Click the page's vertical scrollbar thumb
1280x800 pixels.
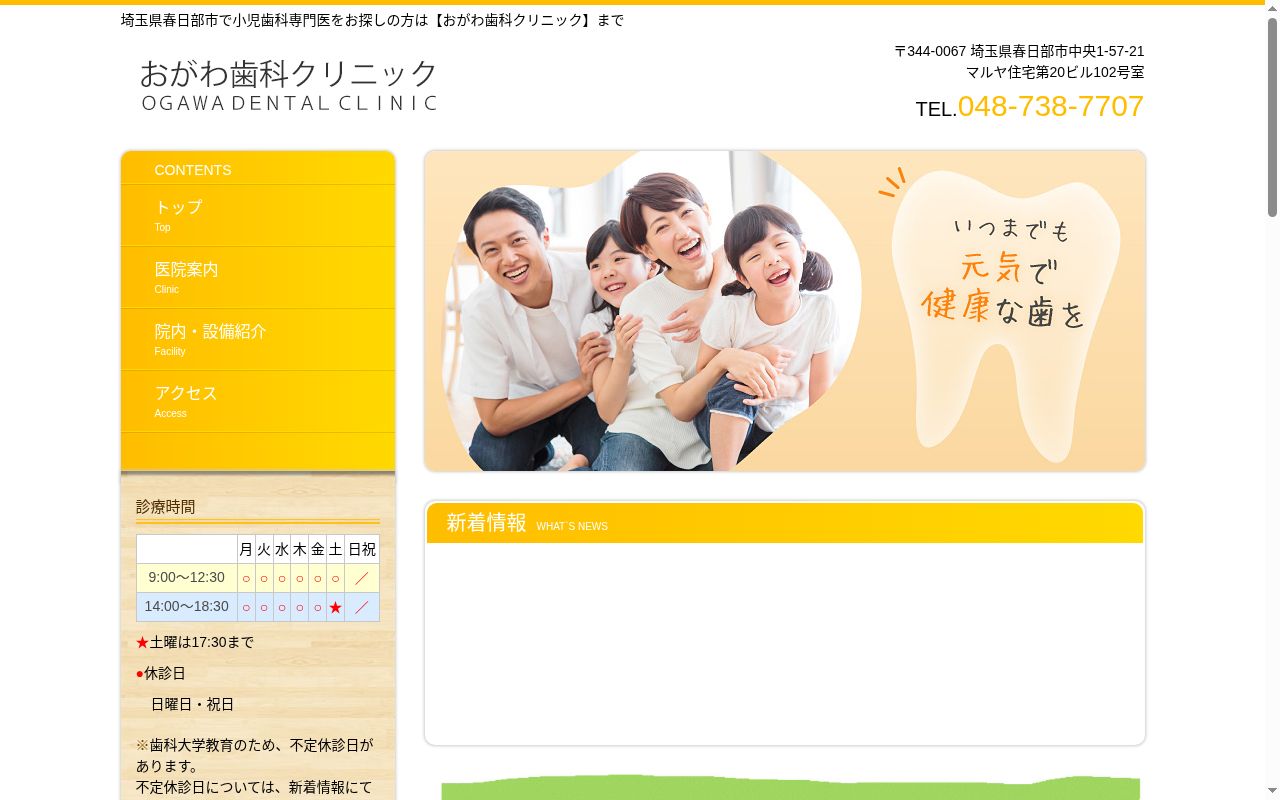click(x=1272, y=118)
